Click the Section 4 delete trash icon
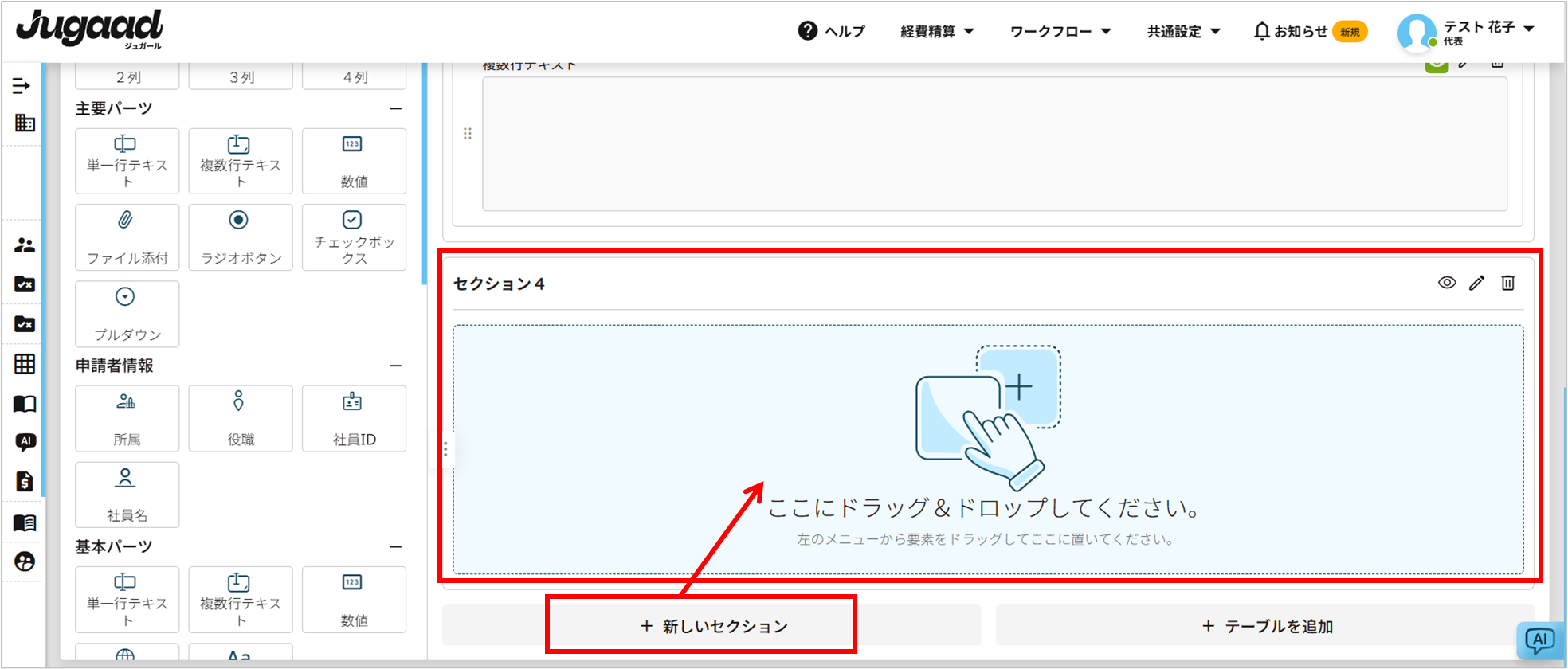This screenshot has width=1568, height=669. tap(1507, 283)
